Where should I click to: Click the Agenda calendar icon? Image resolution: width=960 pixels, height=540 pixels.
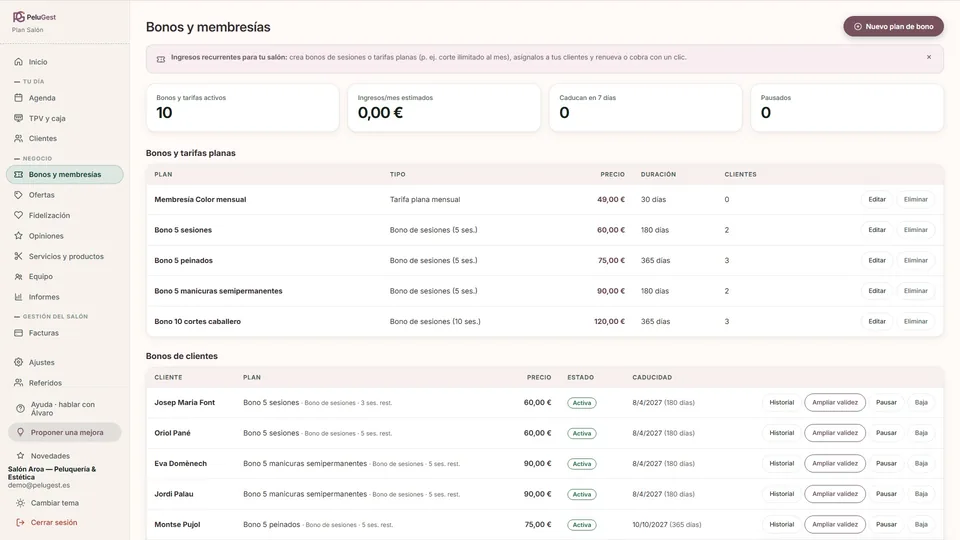18,98
